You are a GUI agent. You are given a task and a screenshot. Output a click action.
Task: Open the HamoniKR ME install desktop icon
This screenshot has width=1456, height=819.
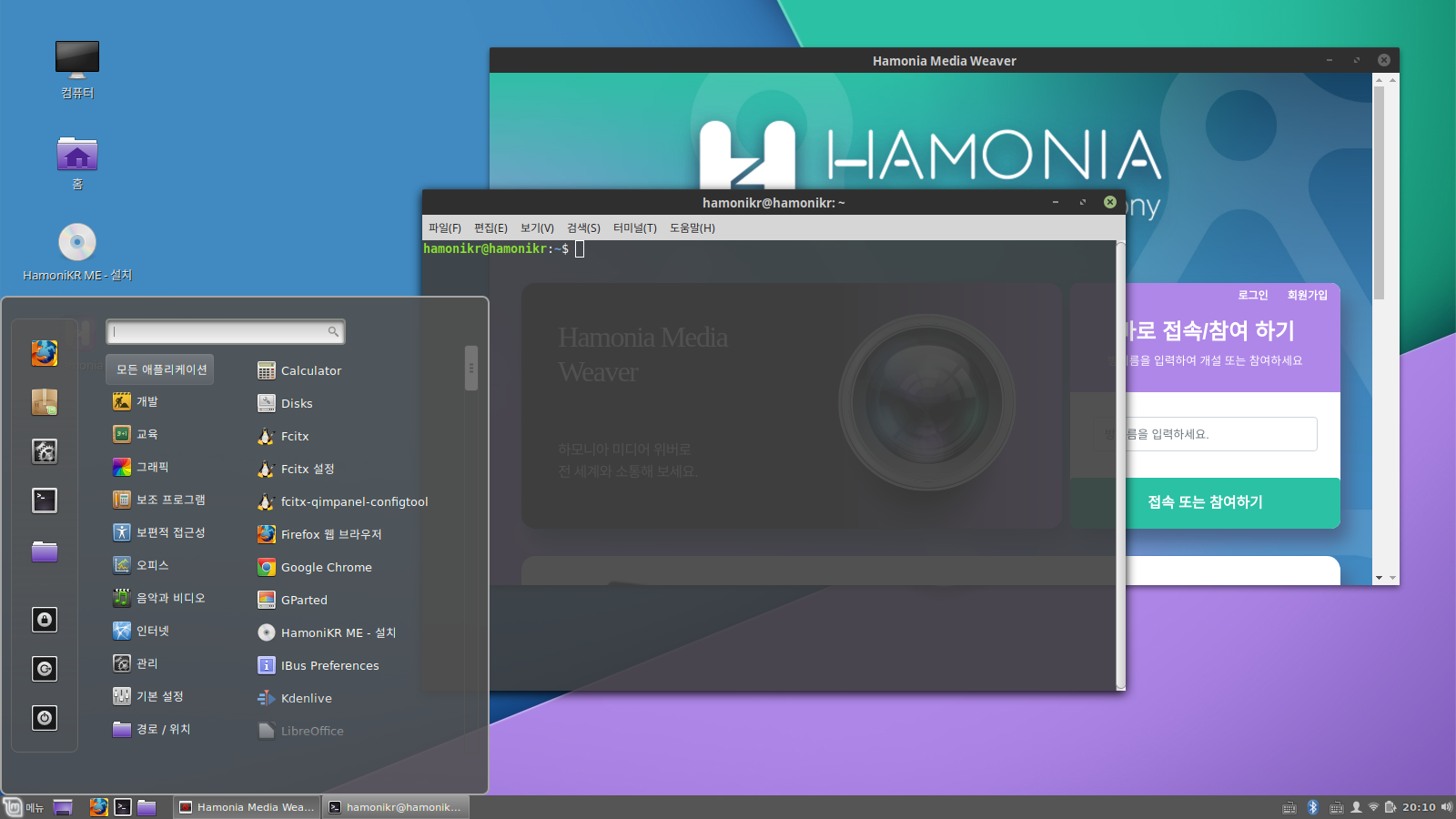pyautogui.click(x=77, y=243)
